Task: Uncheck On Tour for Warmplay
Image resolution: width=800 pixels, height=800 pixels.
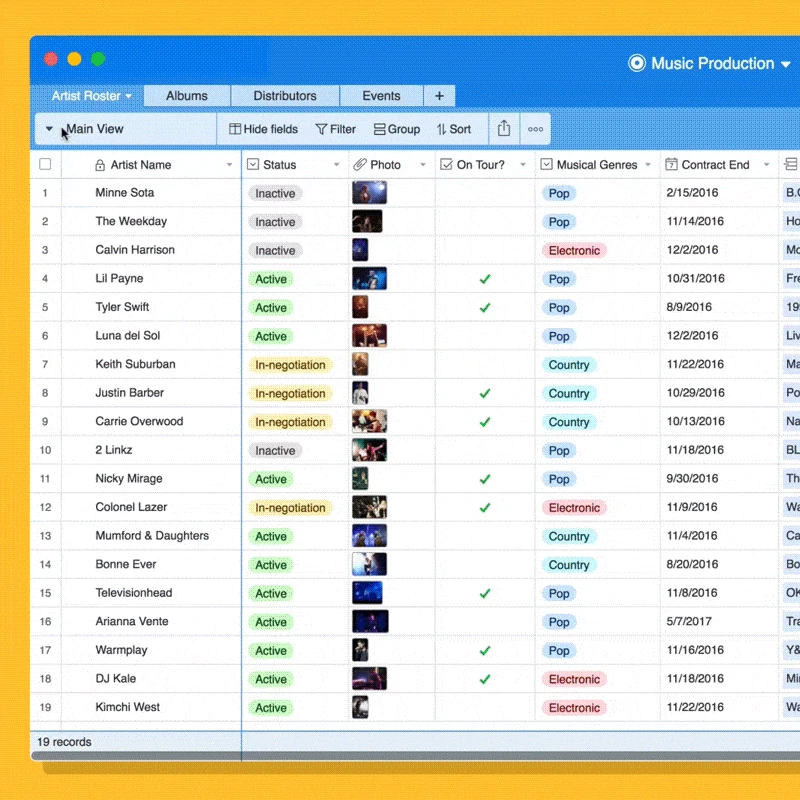Action: coord(485,650)
